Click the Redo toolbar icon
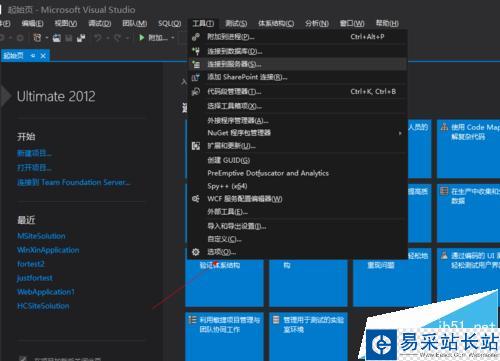Viewport: 500px width, 361px height. pos(117,38)
